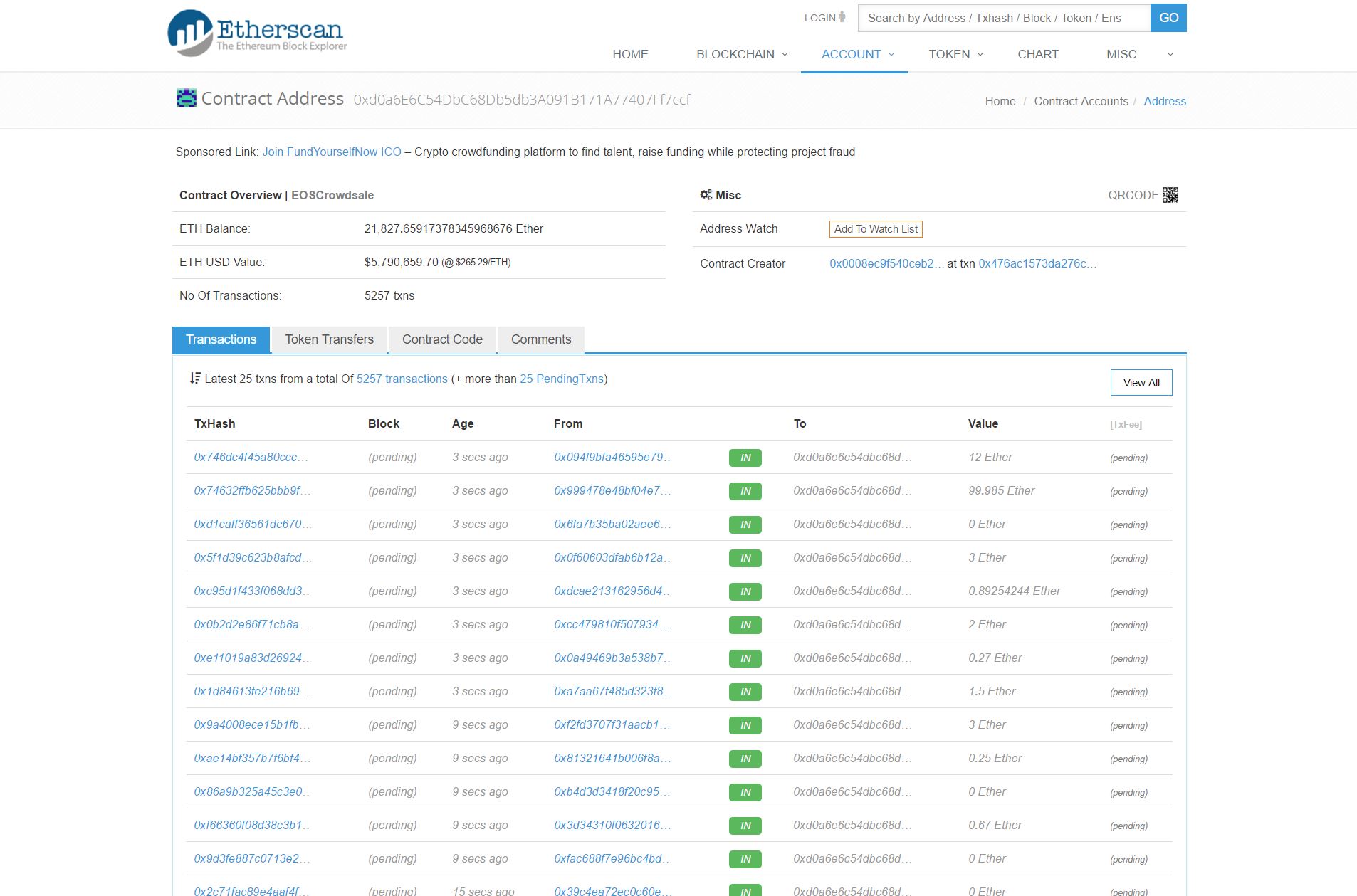
Task: Expand the MISC dropdown arrow
Action: pyautogui.click(x=1170, y=55)
